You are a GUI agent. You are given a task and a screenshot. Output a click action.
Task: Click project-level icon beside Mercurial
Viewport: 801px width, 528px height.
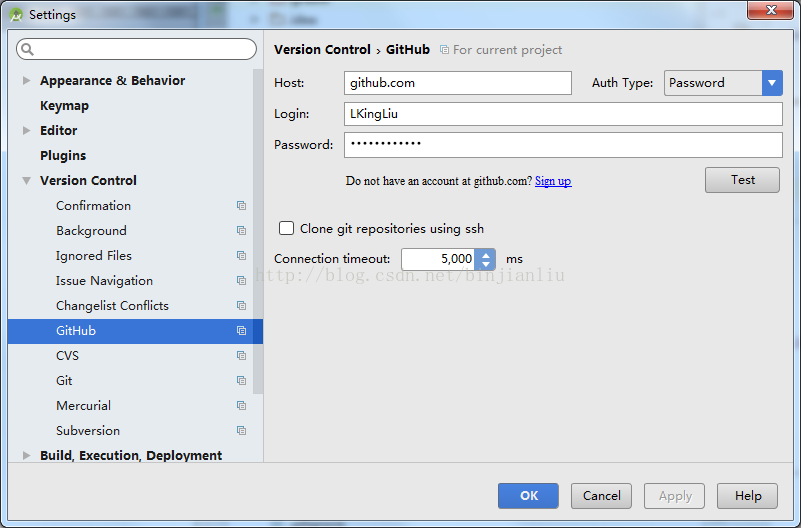click(x=242, y=405)
